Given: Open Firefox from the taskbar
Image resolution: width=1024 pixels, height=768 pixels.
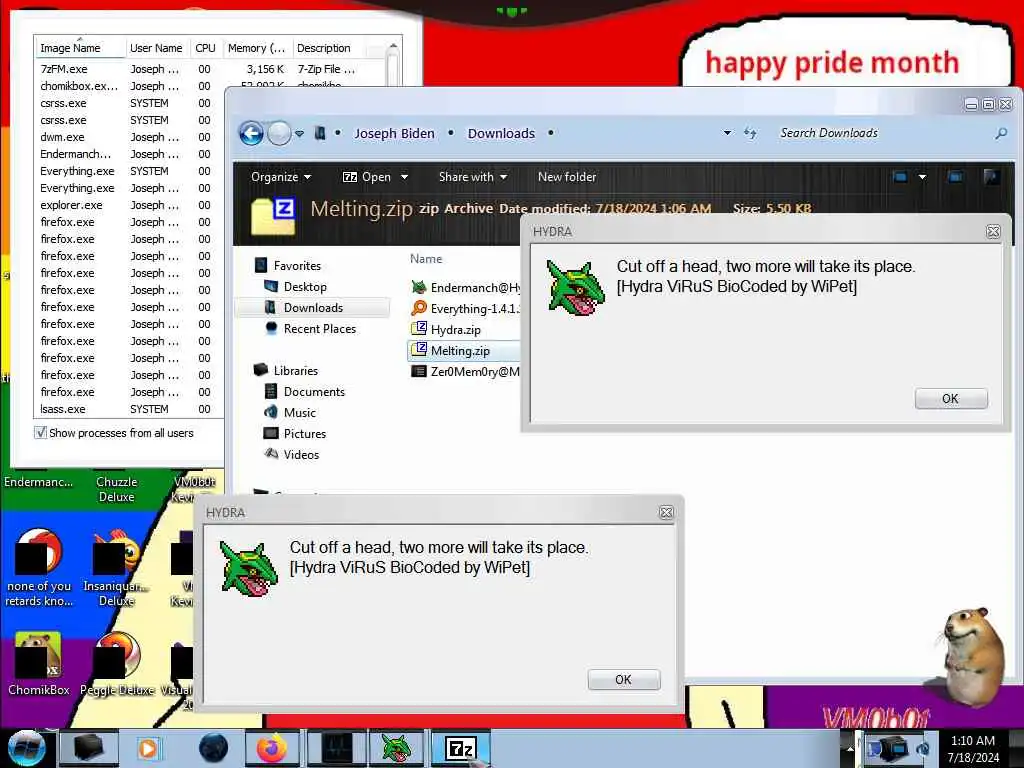Looking at the screenshot, I should click(271, 748).
